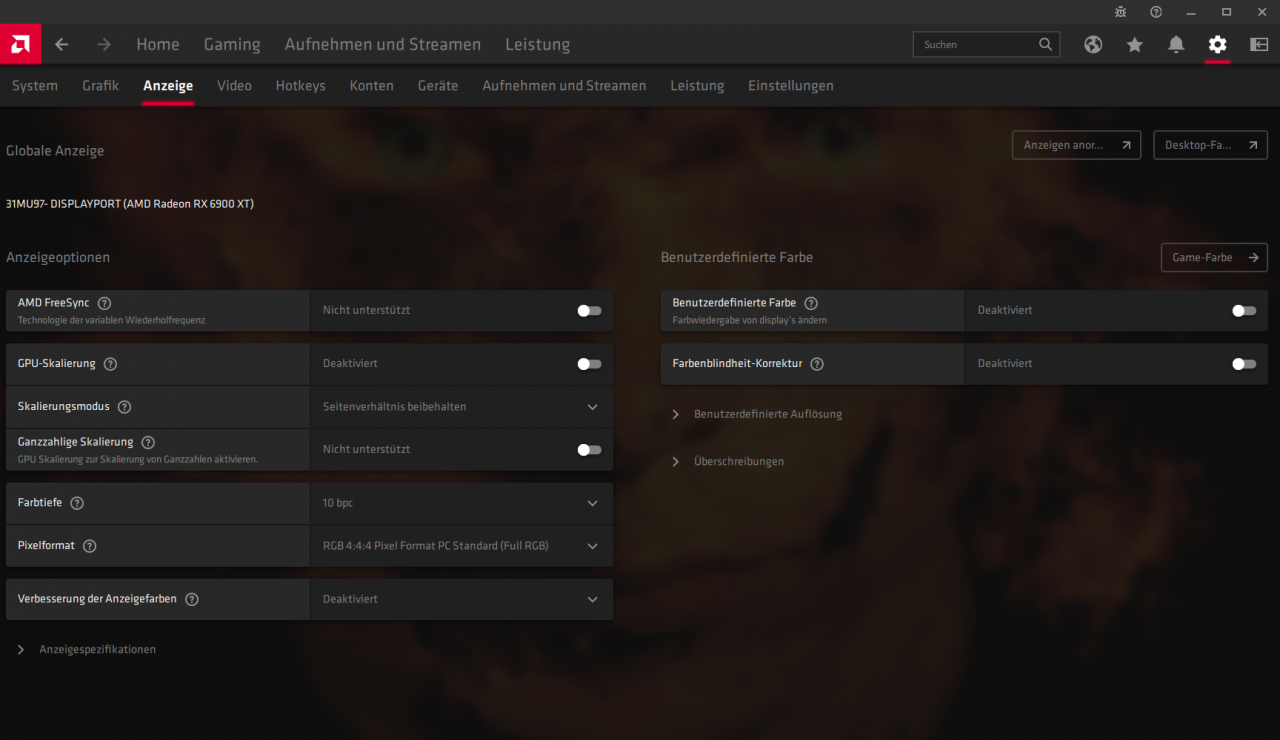The height and width of the screenshot is (740, 1280).
Task: Switch to Aufnehmen und Streamen settings tab
Action: coord(564,86)
